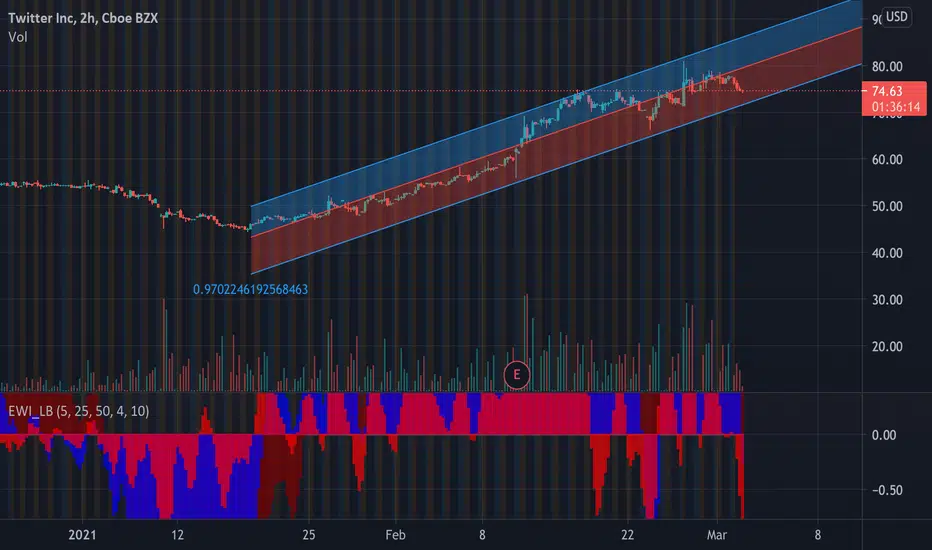Click the 50.00 price axis label

pos(887,206)
